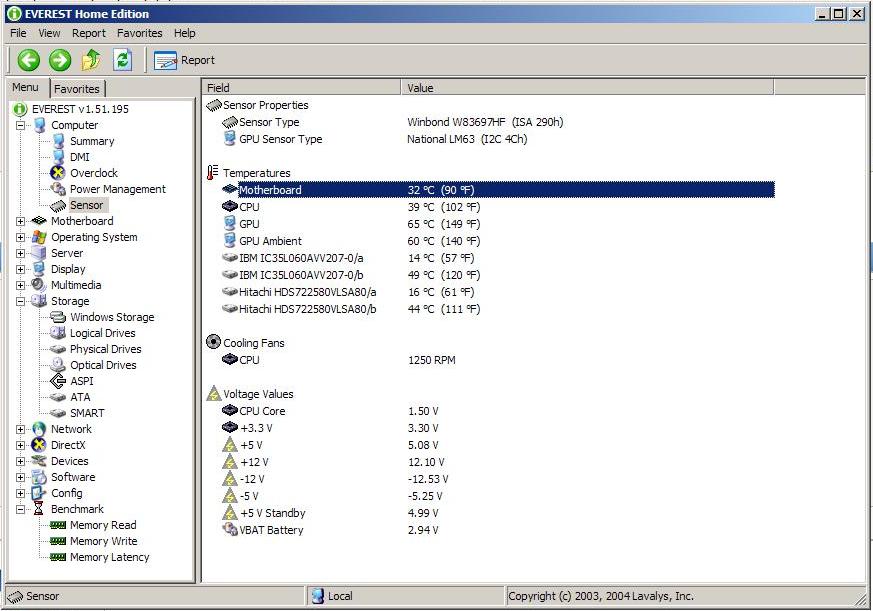The image size is (873, 611).
Task: Select the Overclock item icon
Action: (x=58, y=173)
